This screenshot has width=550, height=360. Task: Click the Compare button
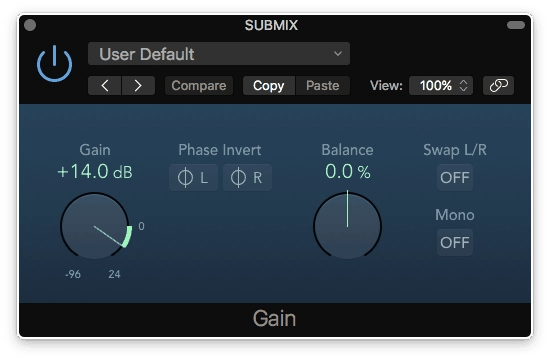[199, 85]
